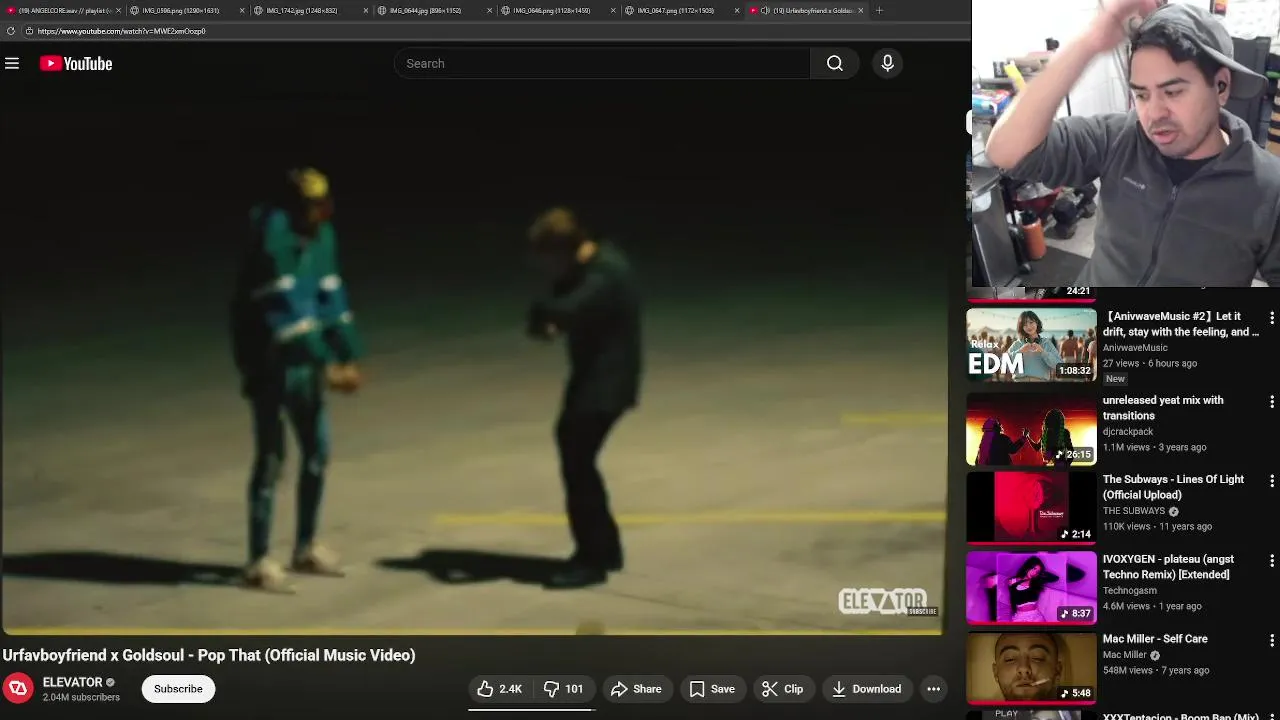Viewport: 1280px width, 720px height.
Task: Open The Subways Lines Of Light thumbnail
Action: click(1031, 508)
